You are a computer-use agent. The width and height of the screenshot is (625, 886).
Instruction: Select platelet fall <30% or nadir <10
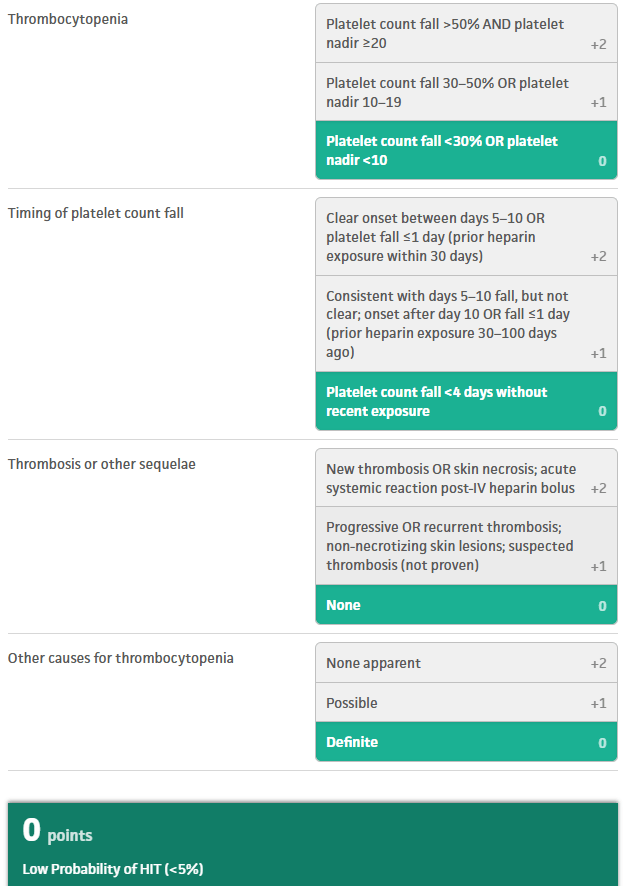(x=466, y=150)
